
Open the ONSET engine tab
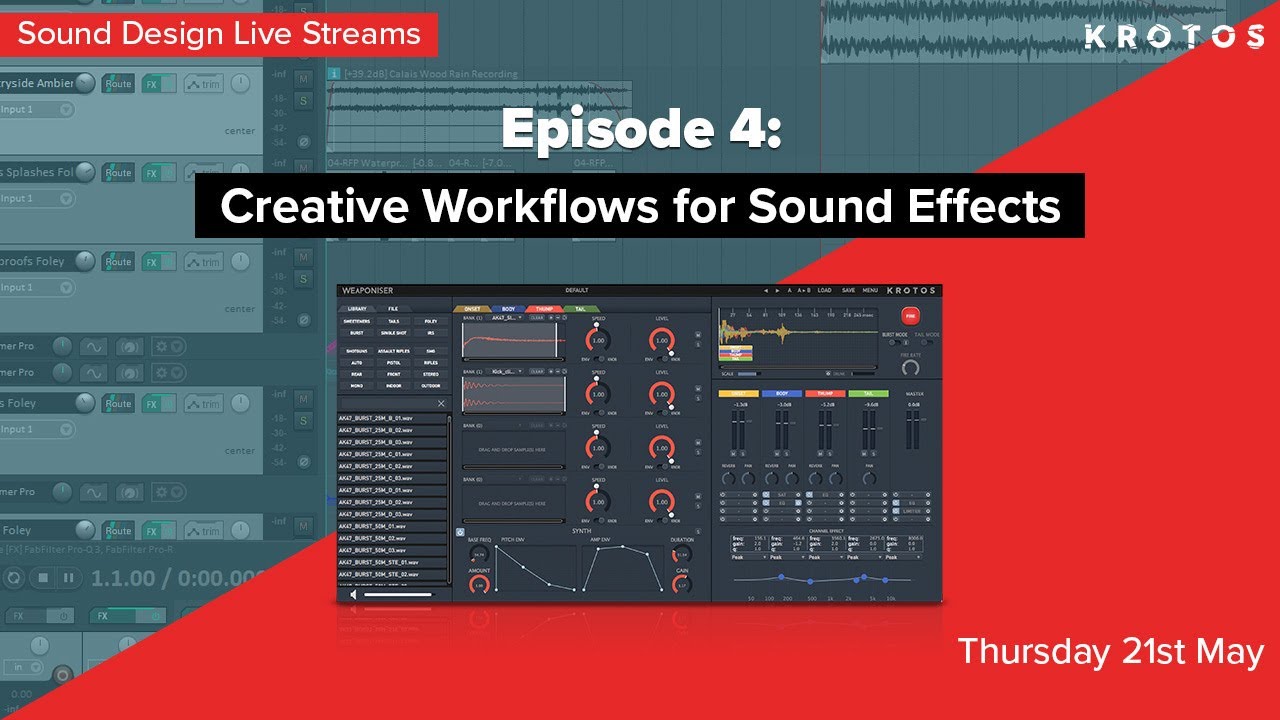pos(472,309)
